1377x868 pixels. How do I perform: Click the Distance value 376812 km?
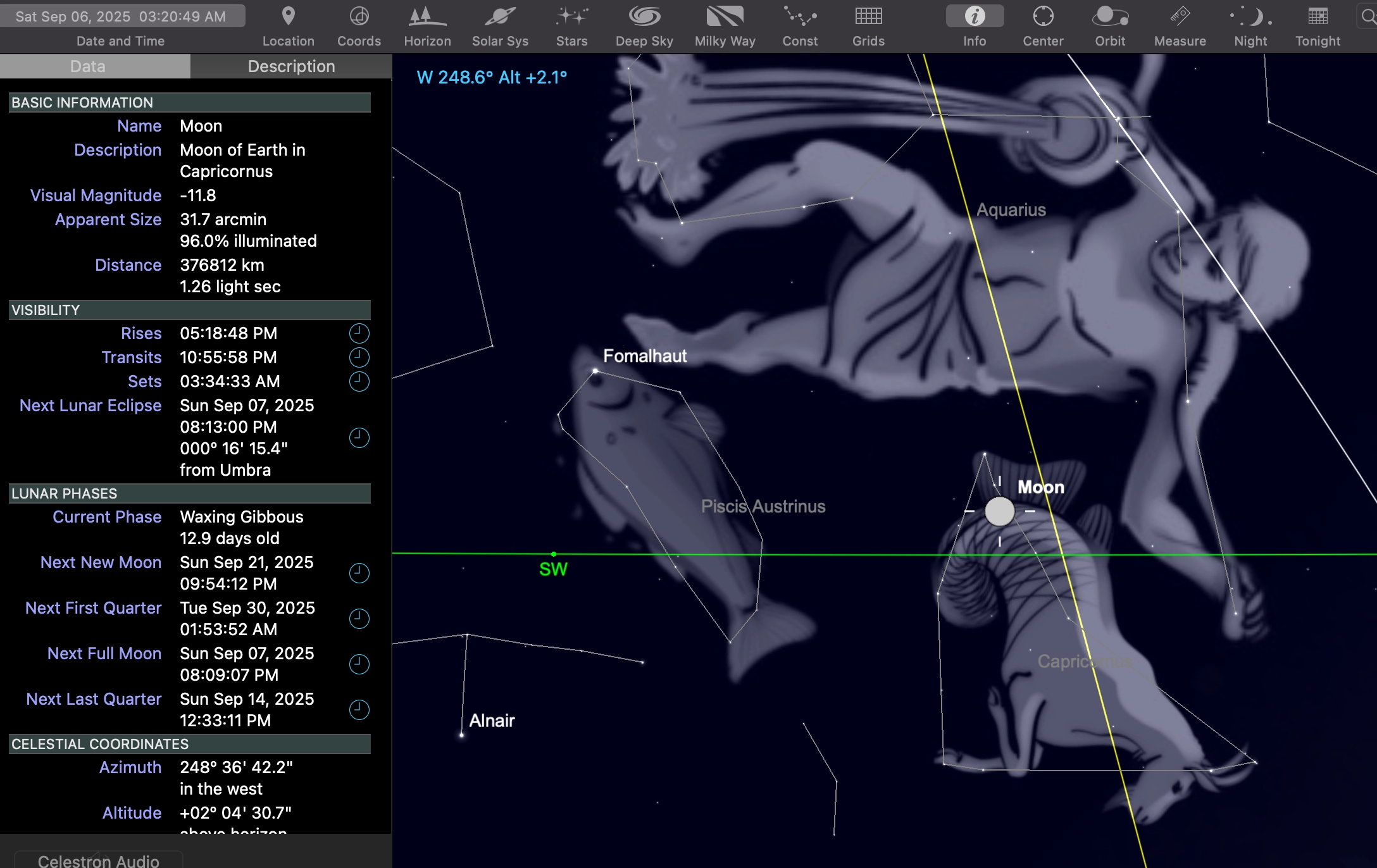click(x=222, y=265)
